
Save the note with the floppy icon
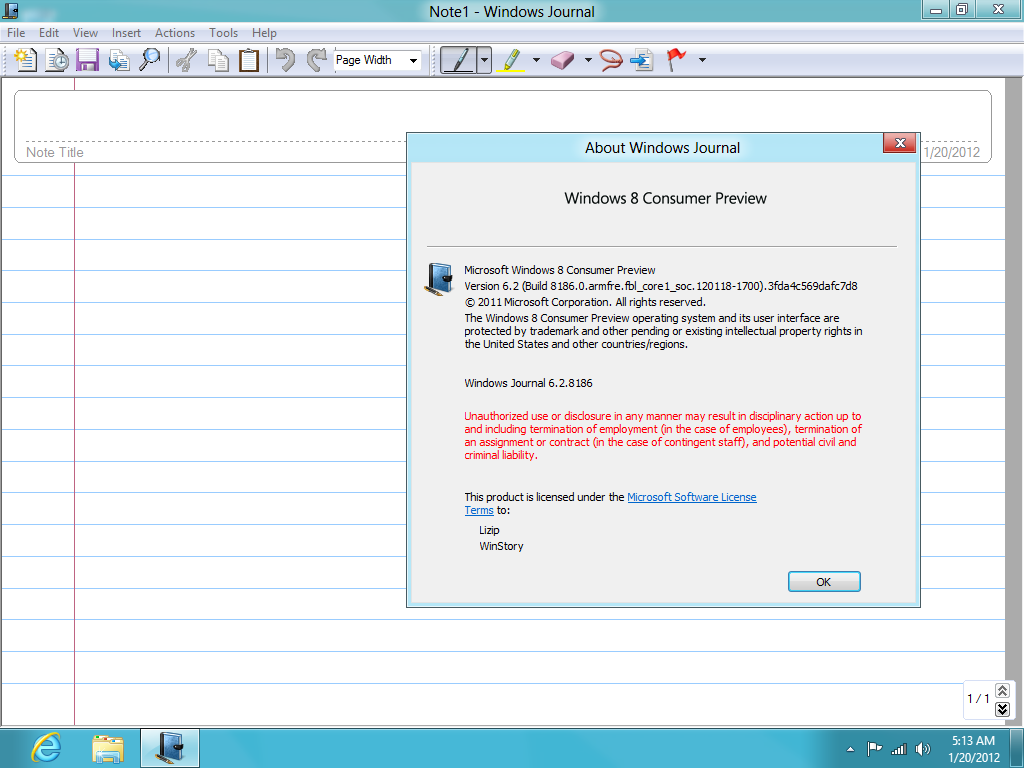click(88, 60)
